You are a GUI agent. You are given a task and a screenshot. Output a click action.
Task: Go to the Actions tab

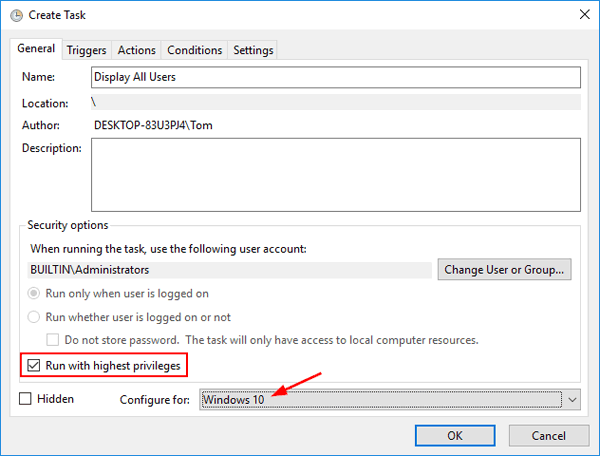(x=136, y=50)
